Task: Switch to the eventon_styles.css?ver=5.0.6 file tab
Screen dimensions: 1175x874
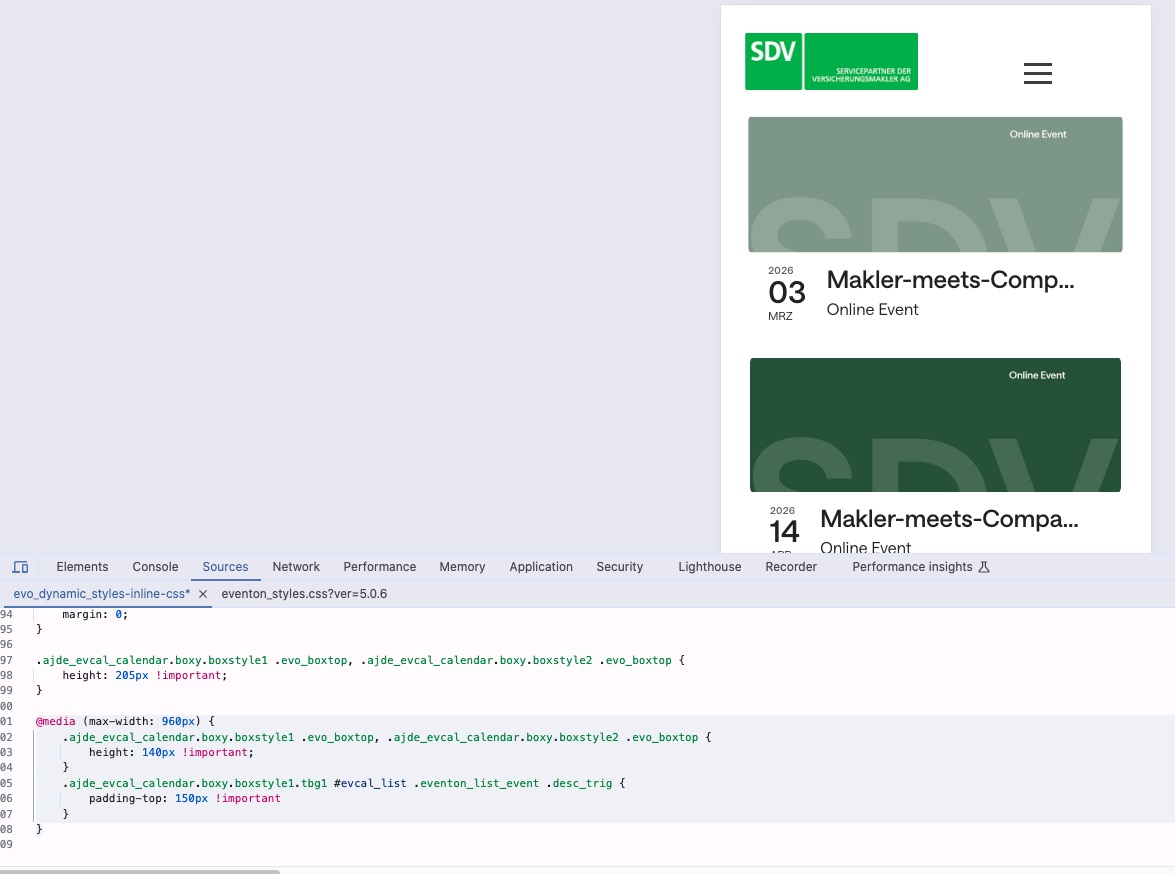Action: click(x=304, y=594)
